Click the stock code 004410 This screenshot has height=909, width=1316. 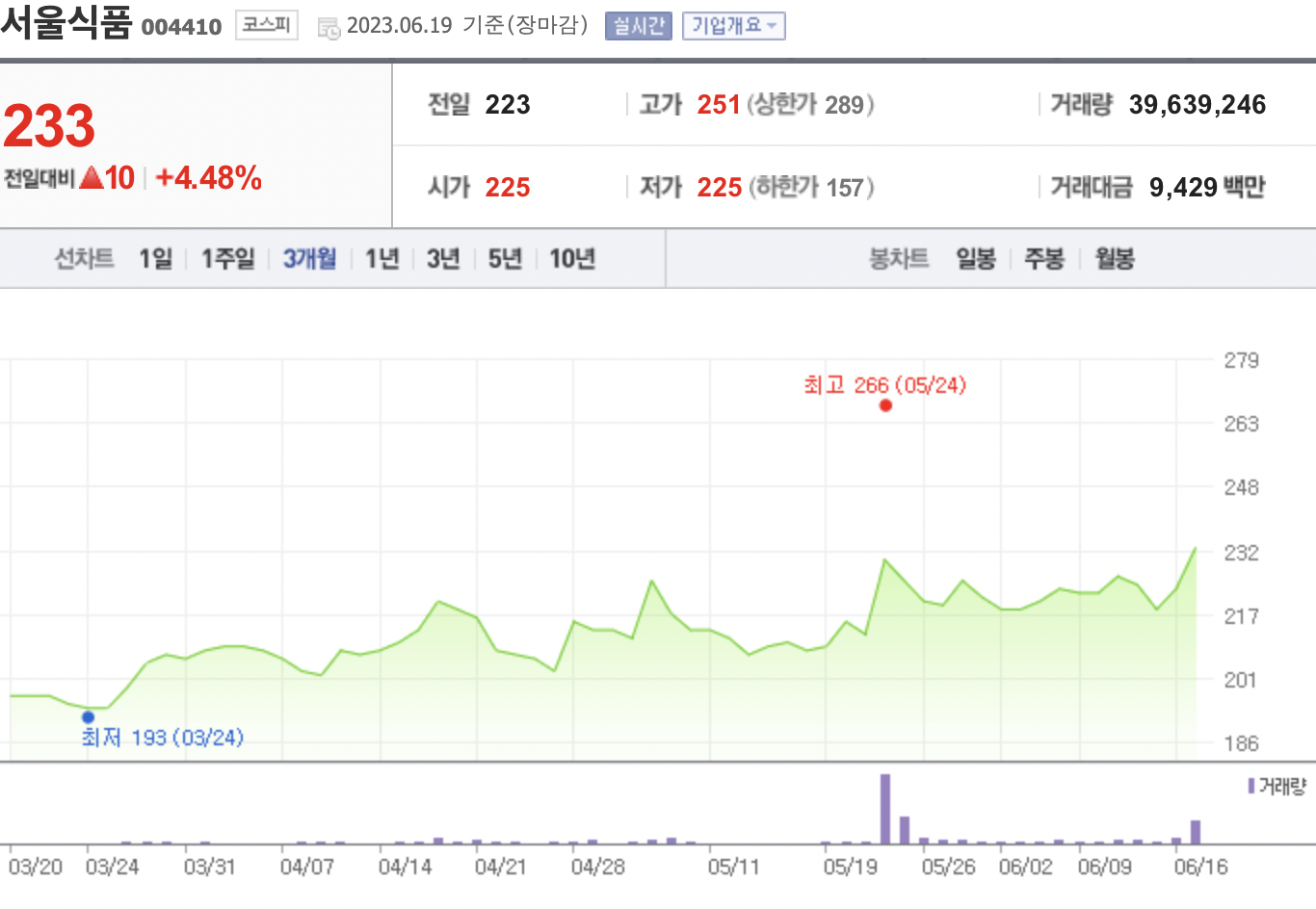coord(181,27)
